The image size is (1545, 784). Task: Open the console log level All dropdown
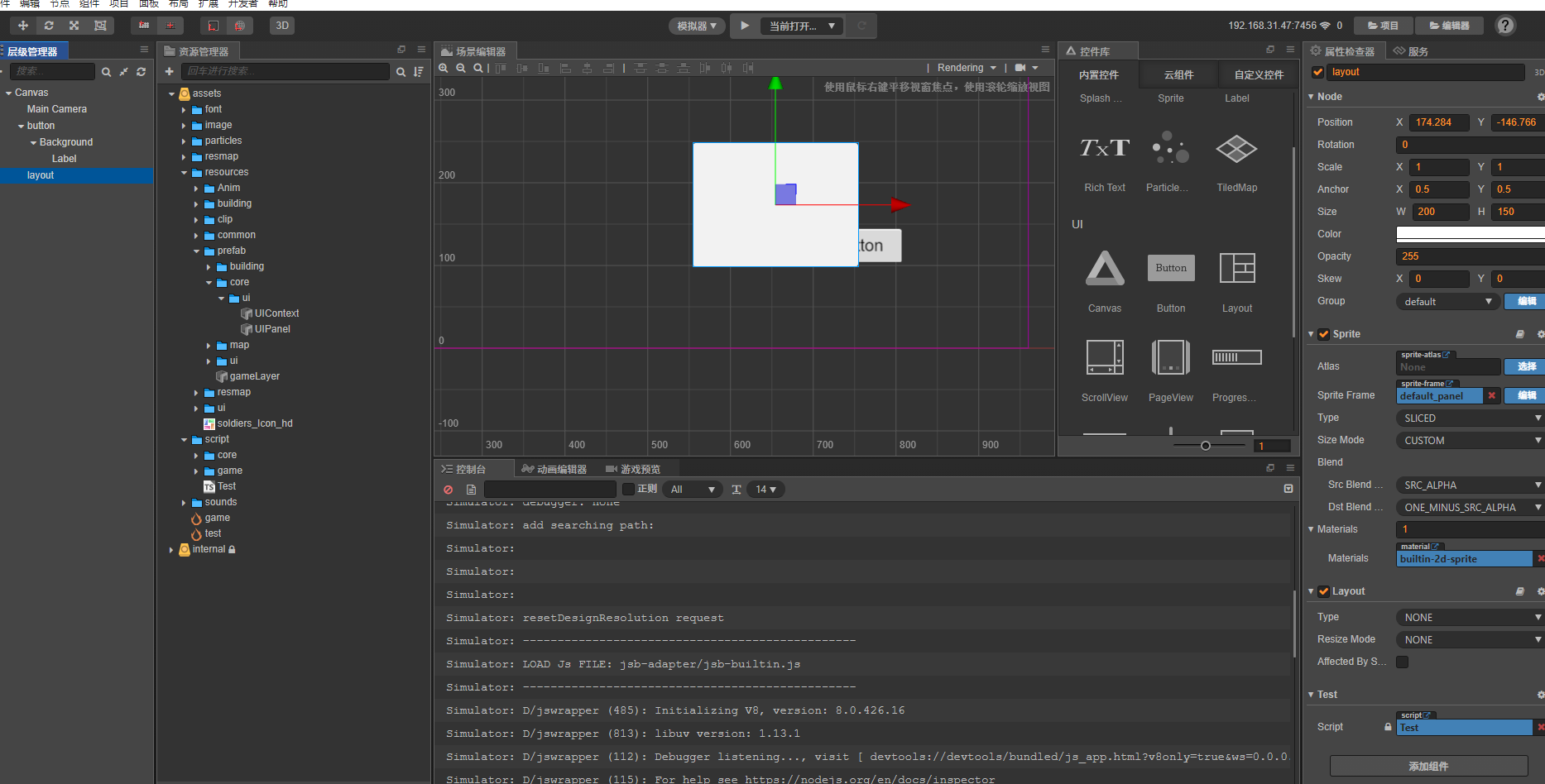pyautogui.click(x=693, y=490)
